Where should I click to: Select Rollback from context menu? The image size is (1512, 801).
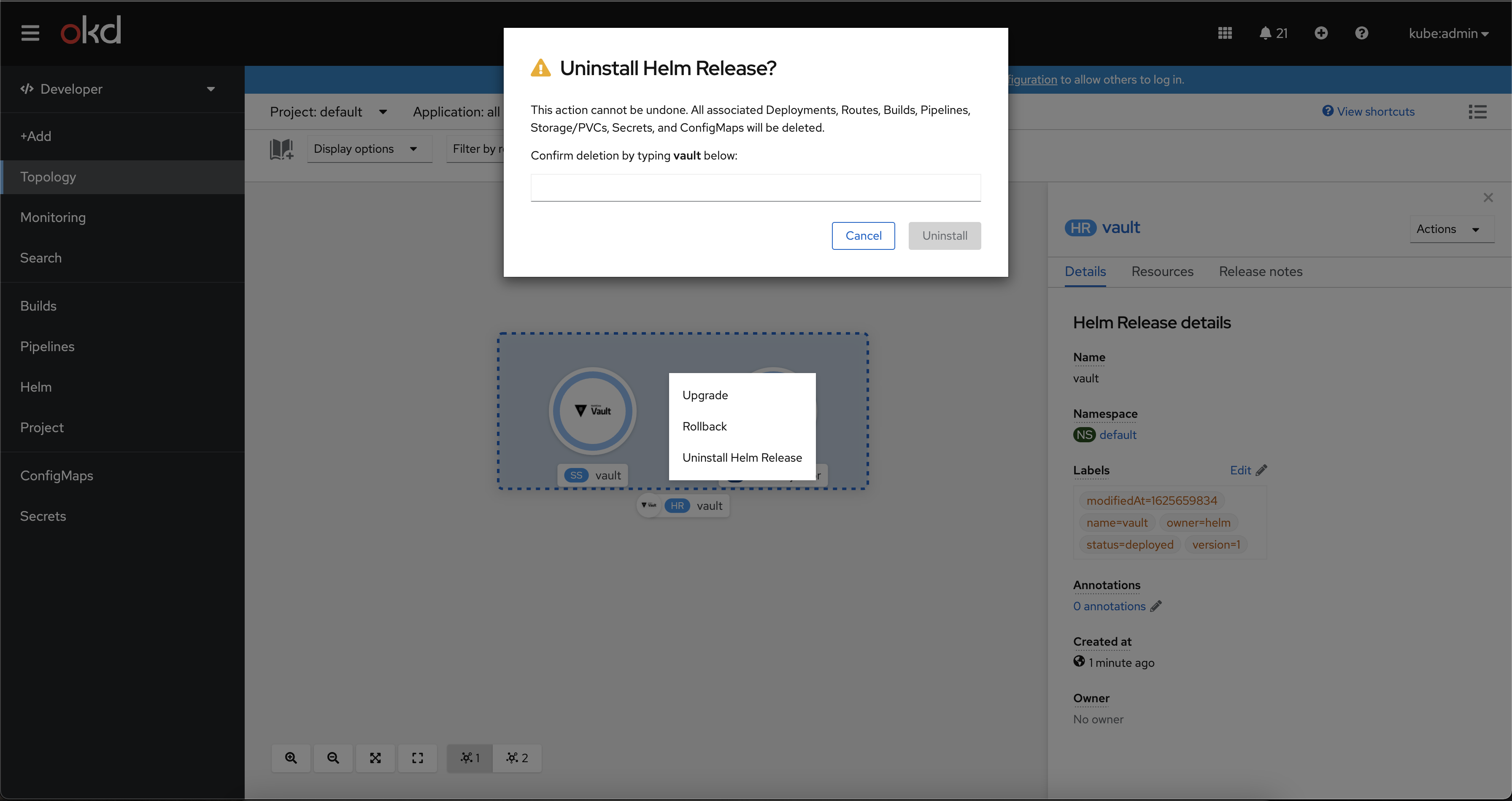pyautogui.click(x=705, y=426)
